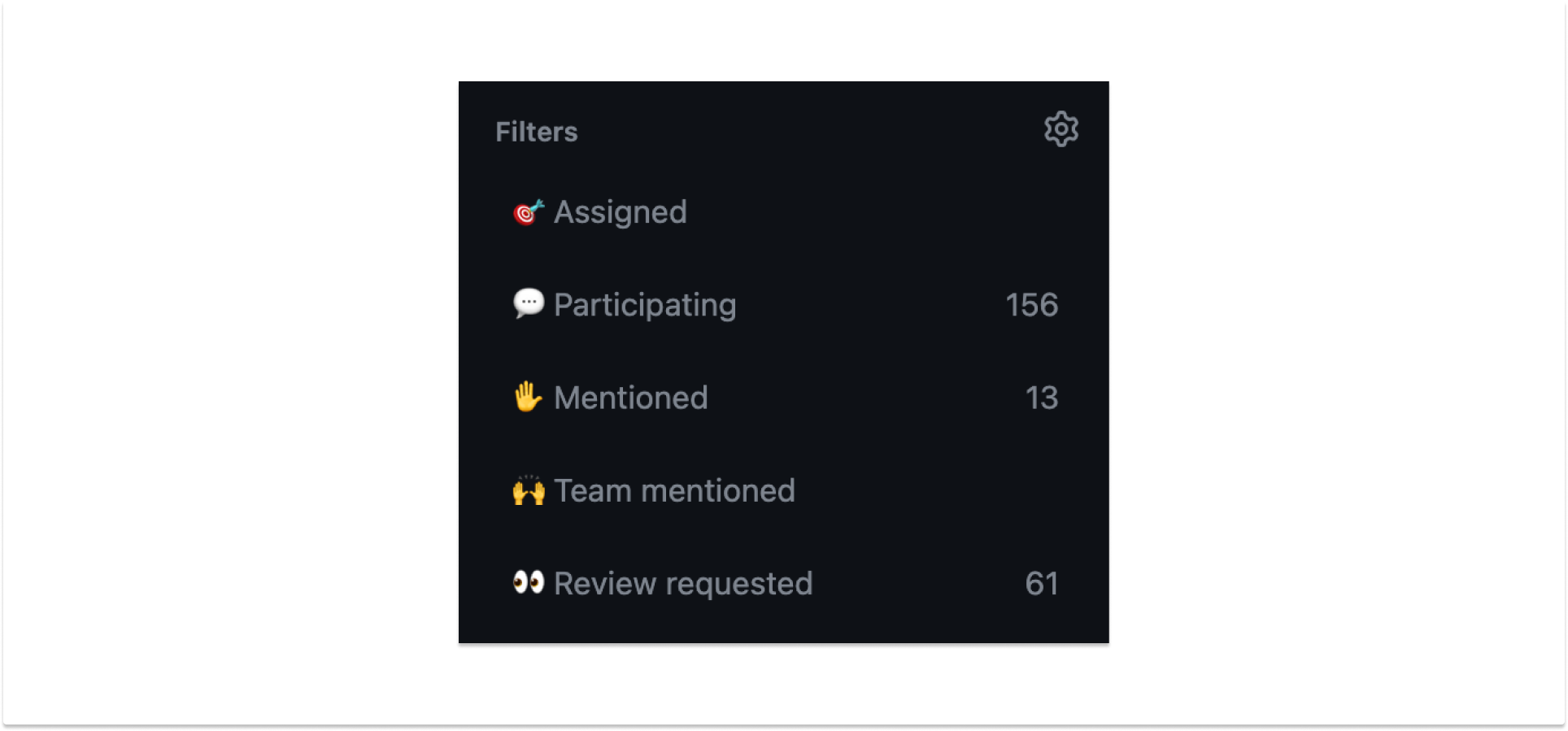Screen dimensions: 1568x731
Task: Click the 156 count next to Participating
Action: [1031, 305]
